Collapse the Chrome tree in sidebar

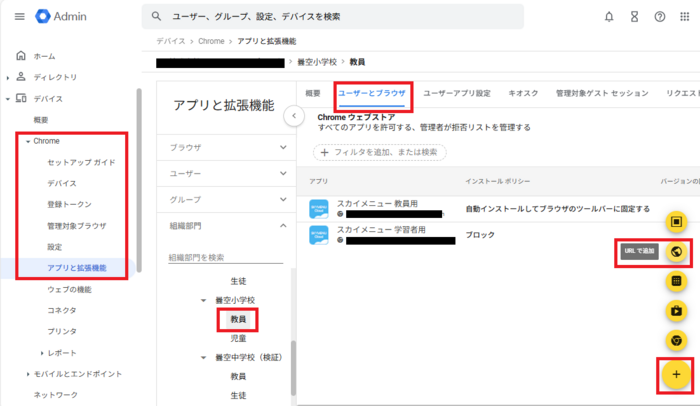[28, 141]
